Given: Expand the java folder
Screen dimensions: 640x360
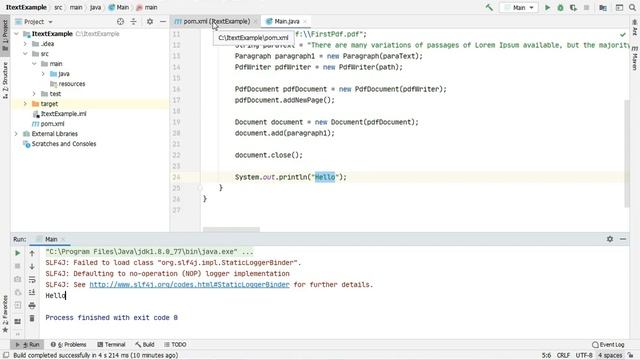Looking at the screenshot, I should 43,74.
